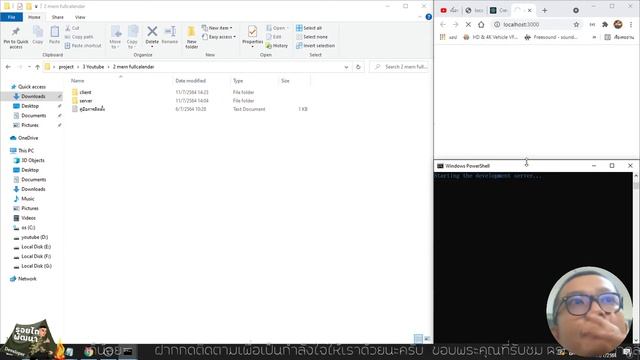
Task: Select OneDrive in navigation pane
Action: click(x=28, y=138)
